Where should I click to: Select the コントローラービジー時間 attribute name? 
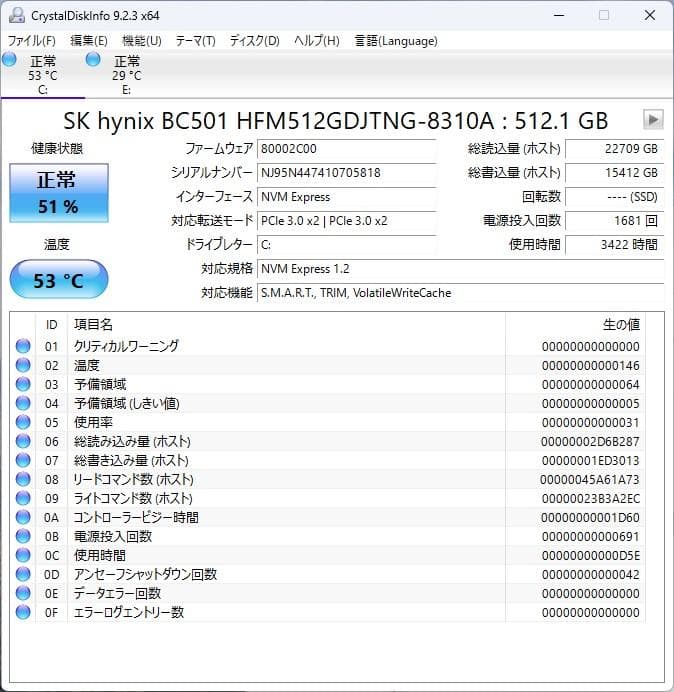pyautogui.click(x=136, y=518)
